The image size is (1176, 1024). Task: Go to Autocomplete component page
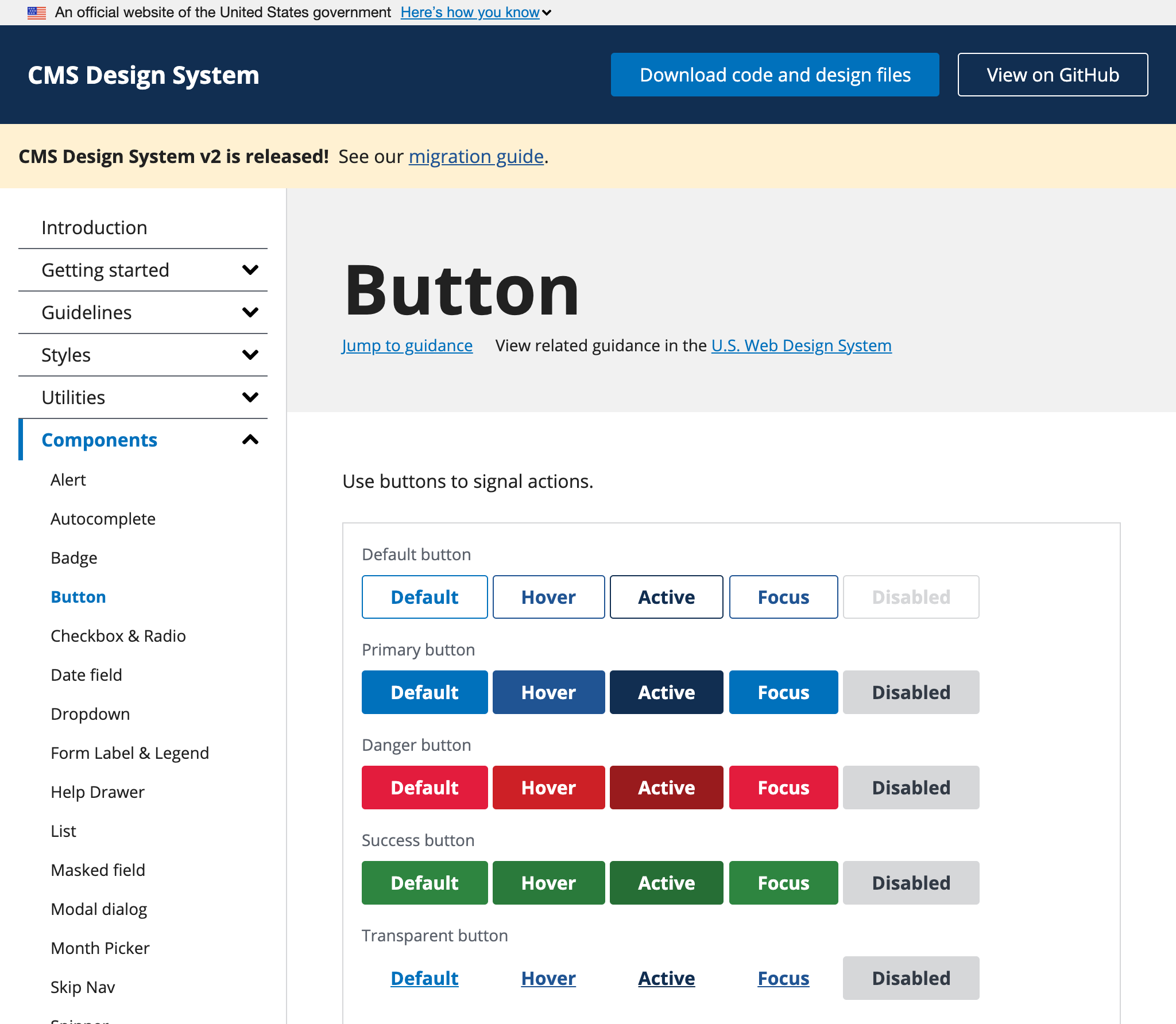[x=103, y=519]
